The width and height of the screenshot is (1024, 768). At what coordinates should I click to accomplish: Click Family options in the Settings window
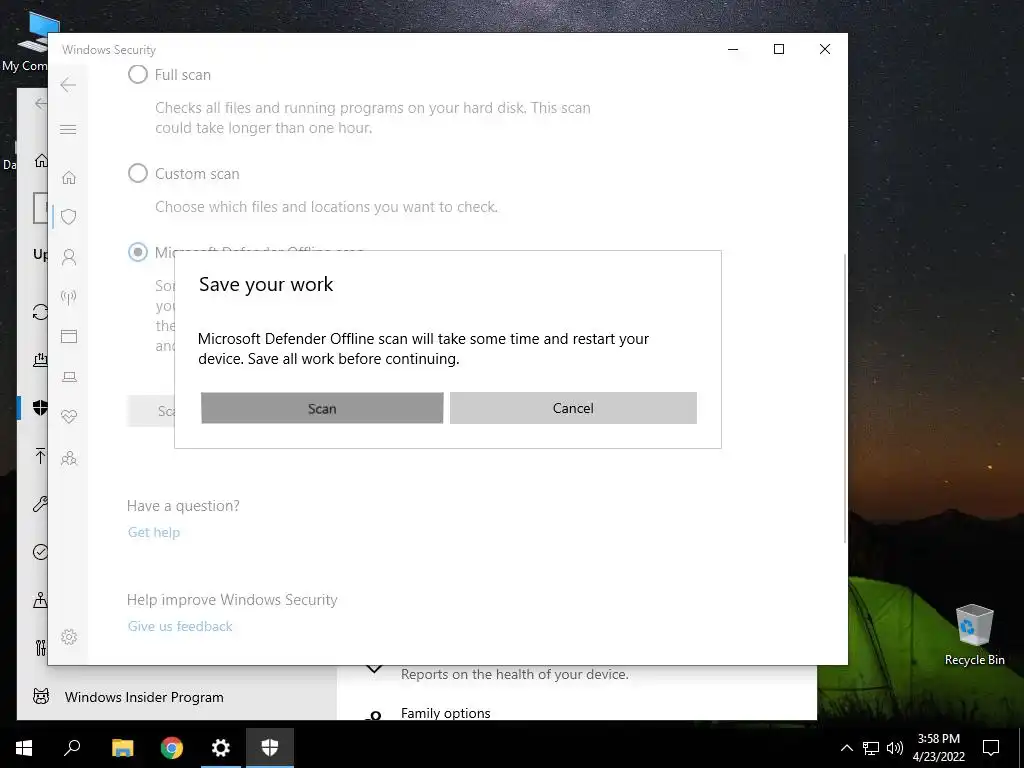click(445, 713)
